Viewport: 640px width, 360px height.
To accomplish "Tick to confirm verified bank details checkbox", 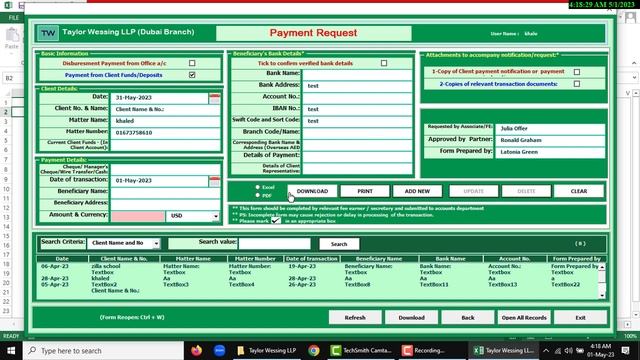I will pos(384,63).
